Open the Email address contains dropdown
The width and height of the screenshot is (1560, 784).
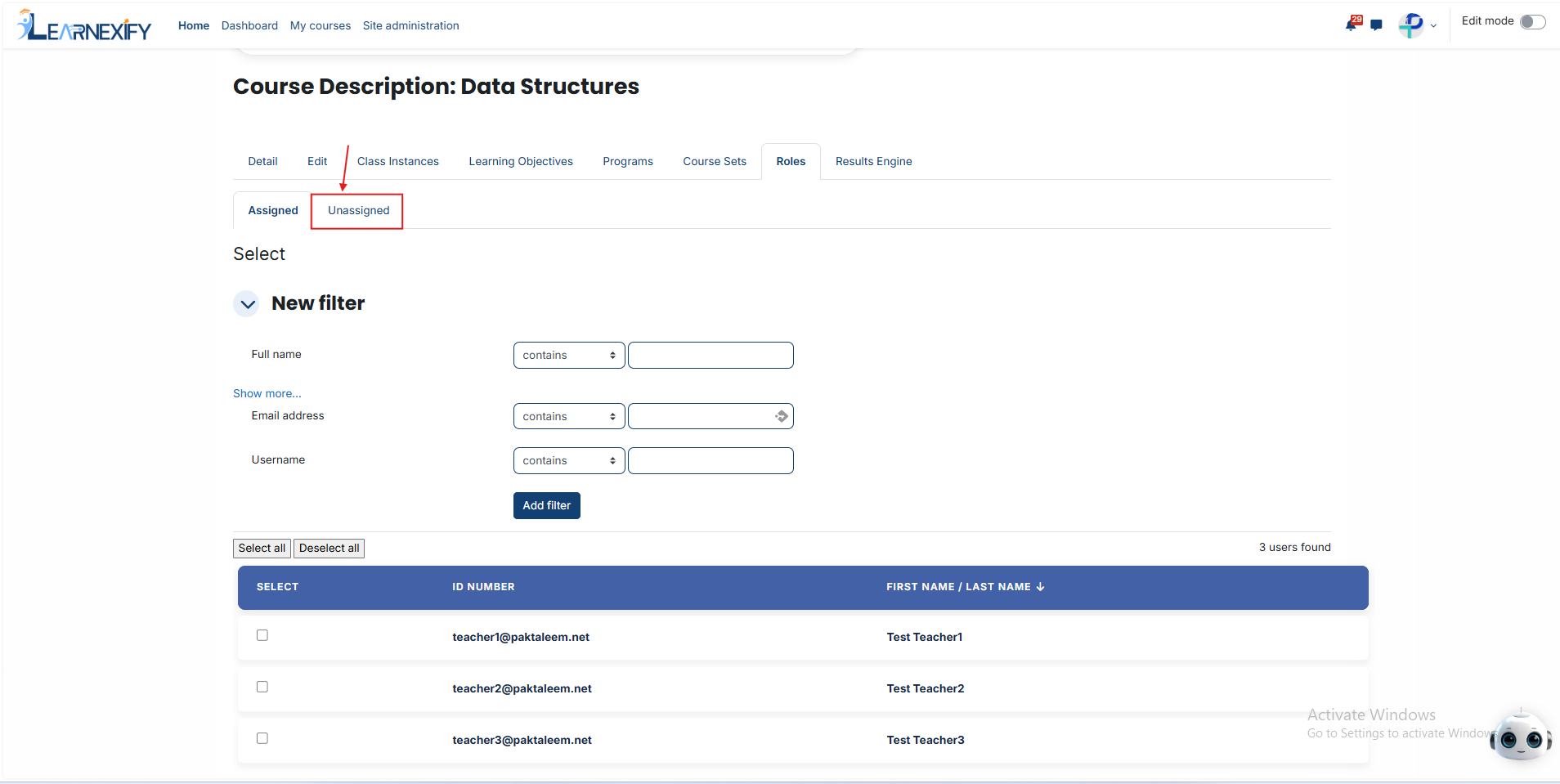(569, 417)
